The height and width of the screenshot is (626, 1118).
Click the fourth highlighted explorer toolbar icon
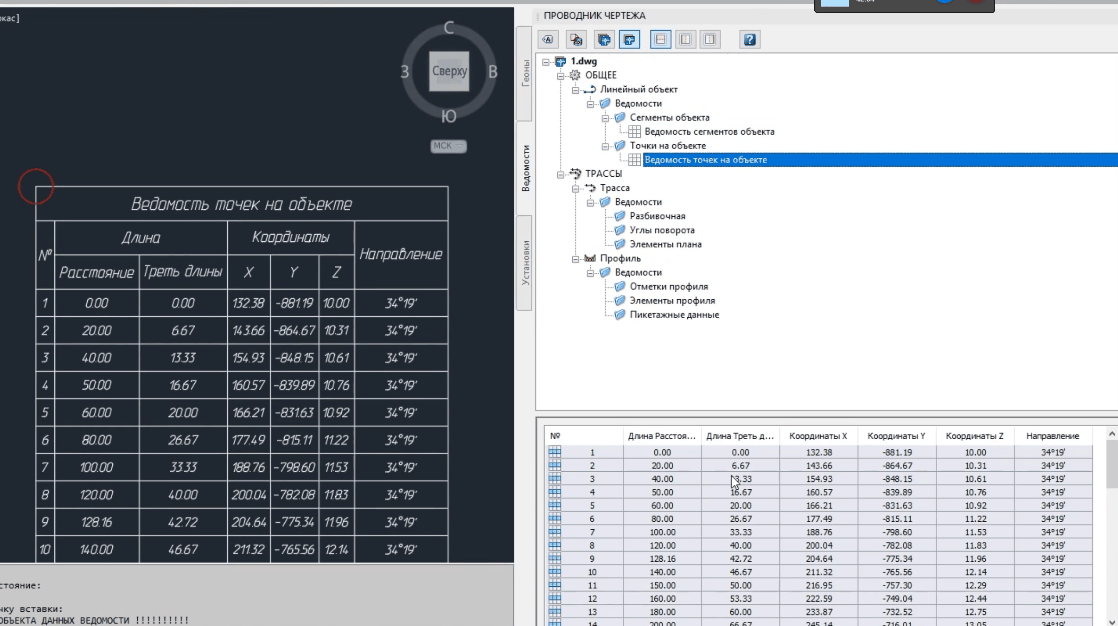click(630, 40)
